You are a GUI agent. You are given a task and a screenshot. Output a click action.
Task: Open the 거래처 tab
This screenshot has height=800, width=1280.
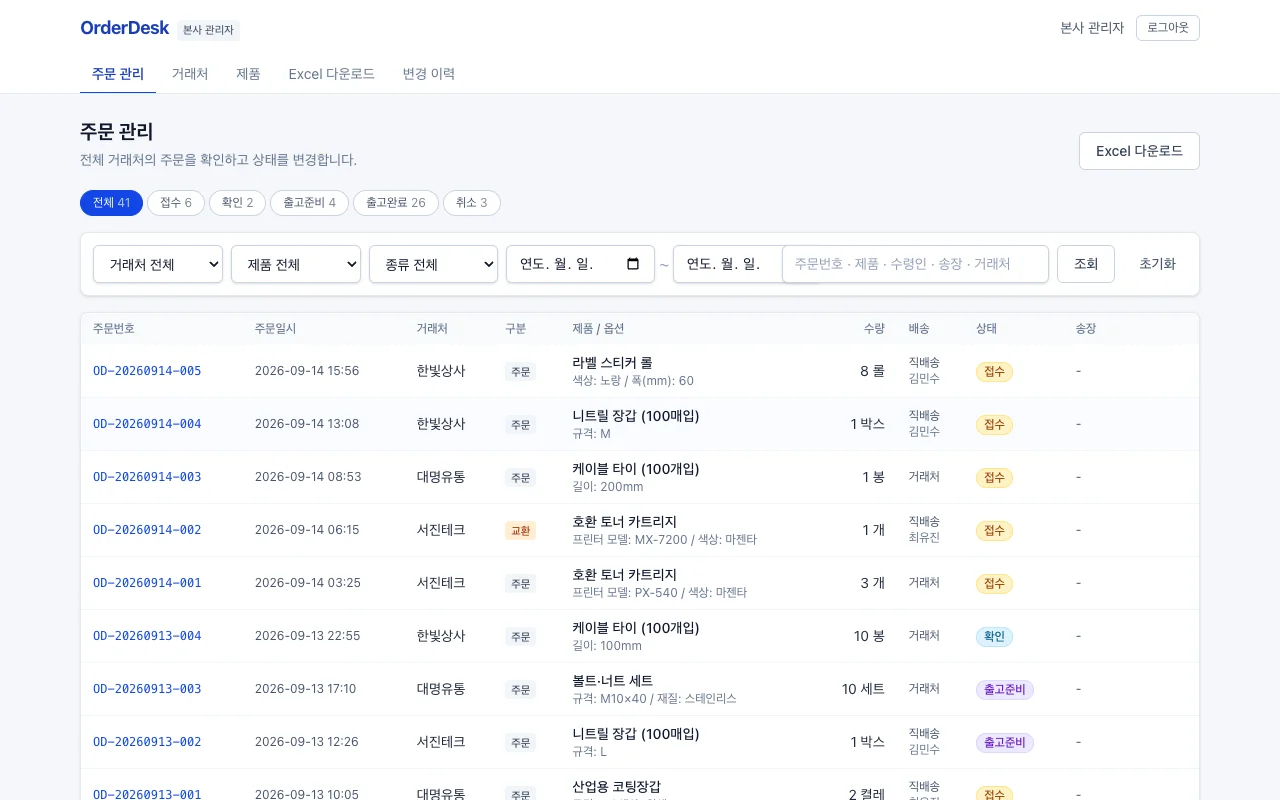point(190,74)
